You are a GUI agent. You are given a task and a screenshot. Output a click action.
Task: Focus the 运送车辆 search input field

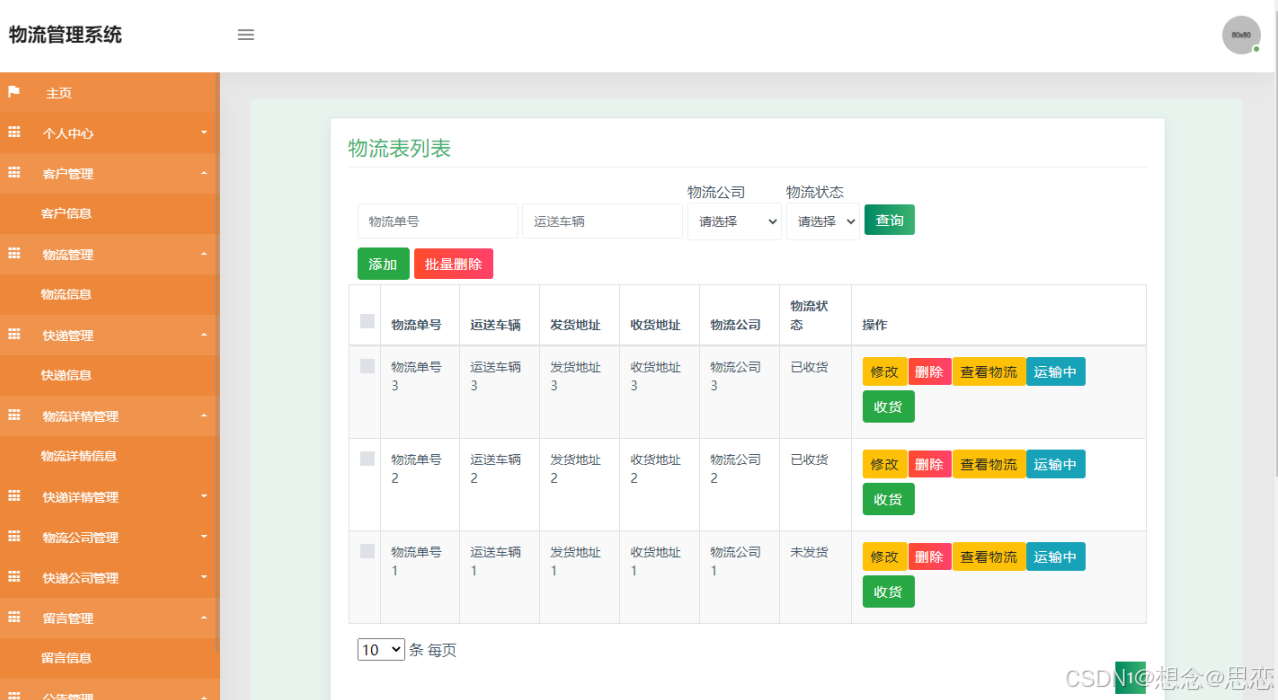click(602, 221)
